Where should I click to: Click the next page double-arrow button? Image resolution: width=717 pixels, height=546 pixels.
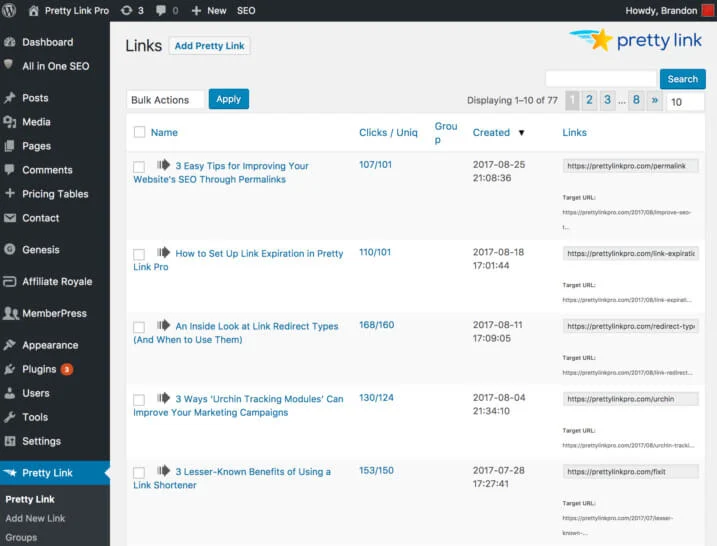[654, 100]
